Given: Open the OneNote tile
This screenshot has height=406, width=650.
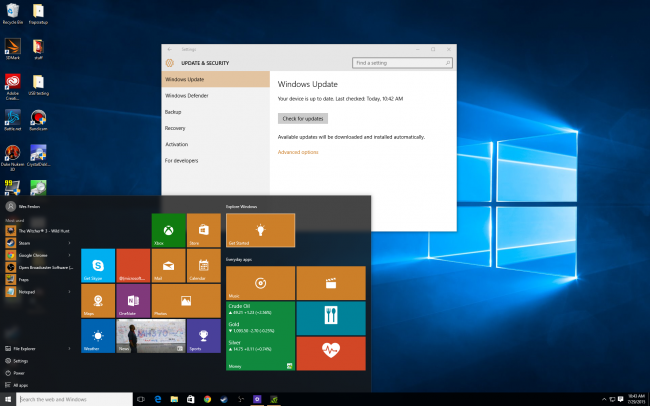Looking at the screenshot, I should click(132, 299).
